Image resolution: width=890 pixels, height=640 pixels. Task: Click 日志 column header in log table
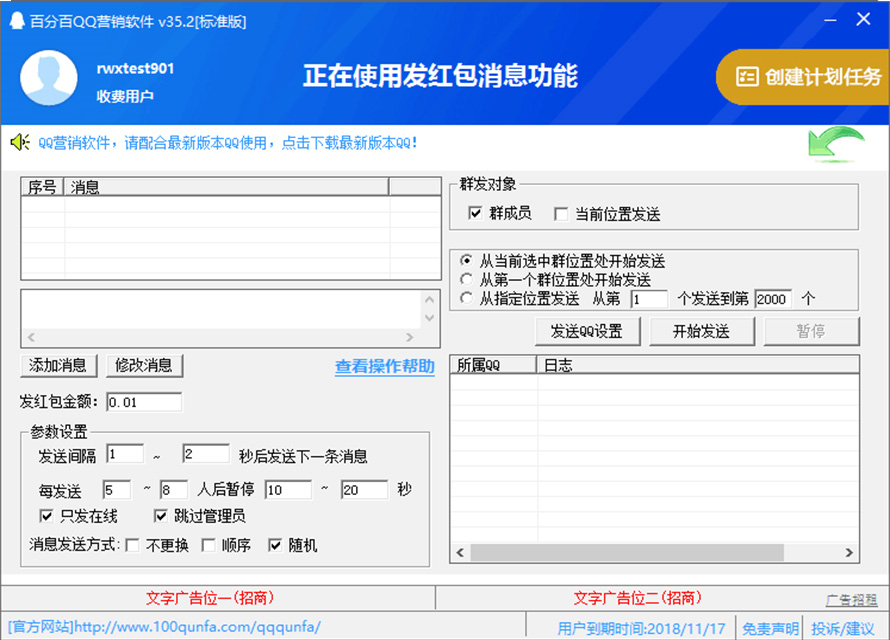pyautogui.click(x=698, y=365)
